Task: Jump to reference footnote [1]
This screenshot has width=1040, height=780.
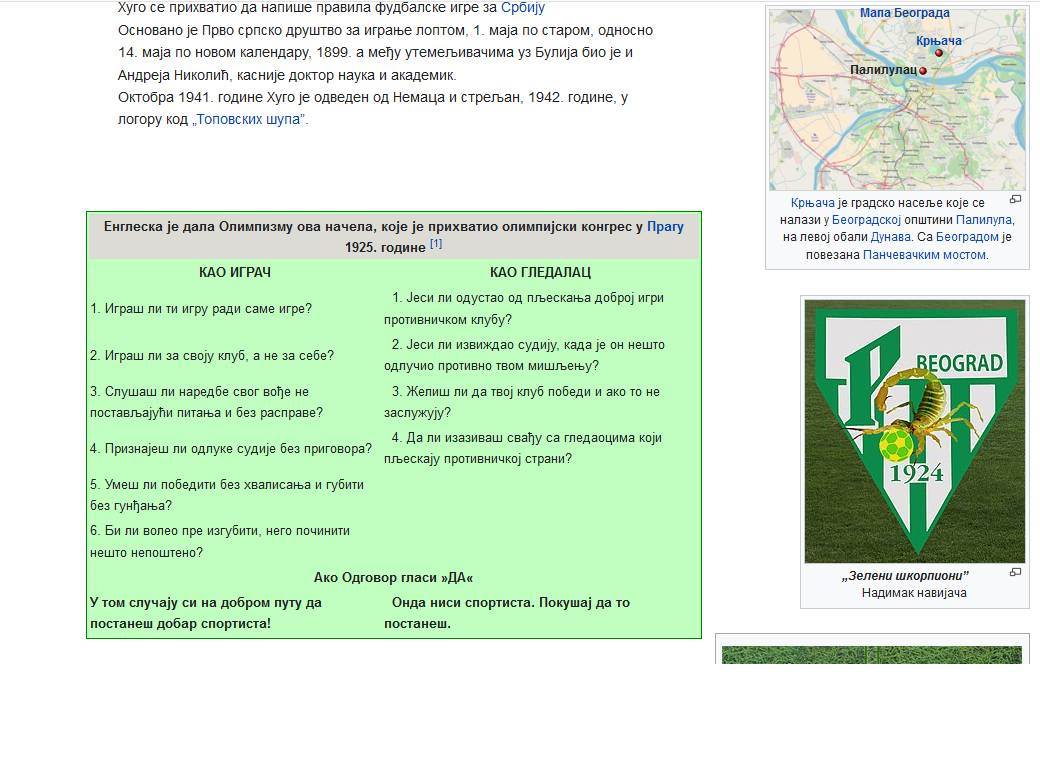Action: (x=436, y=244)
